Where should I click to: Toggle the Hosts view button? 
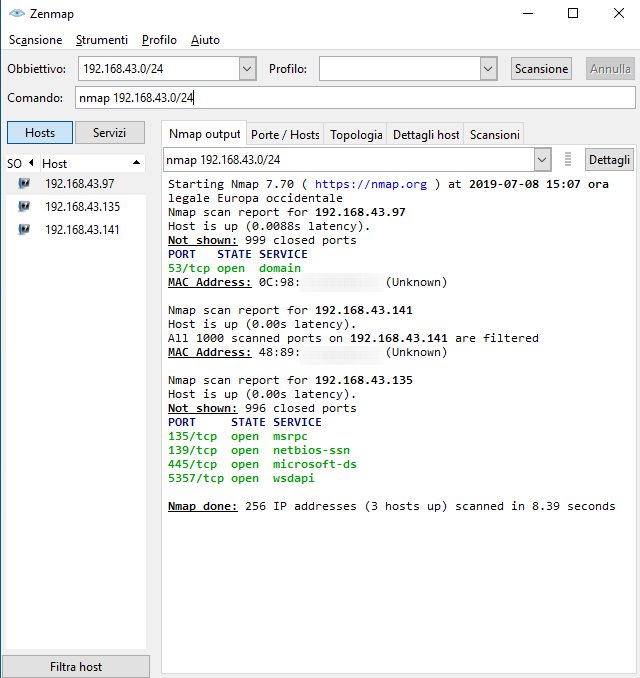tap(40, 133)
